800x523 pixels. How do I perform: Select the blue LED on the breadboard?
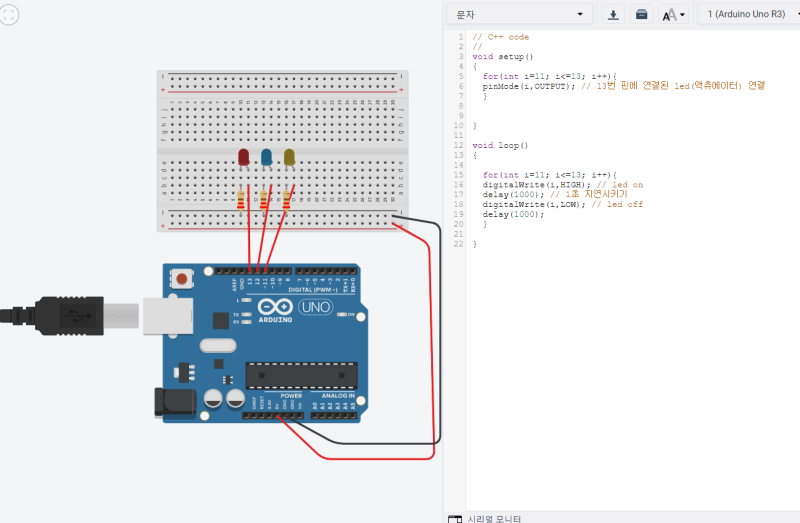click(x=266, y=159)
